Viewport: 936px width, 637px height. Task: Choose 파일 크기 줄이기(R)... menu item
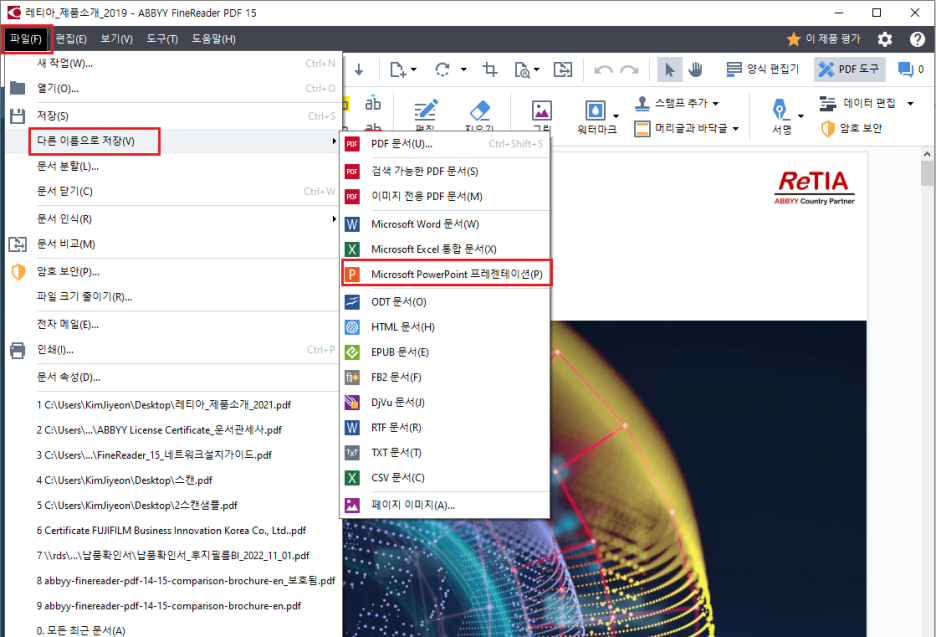[173, 297]
